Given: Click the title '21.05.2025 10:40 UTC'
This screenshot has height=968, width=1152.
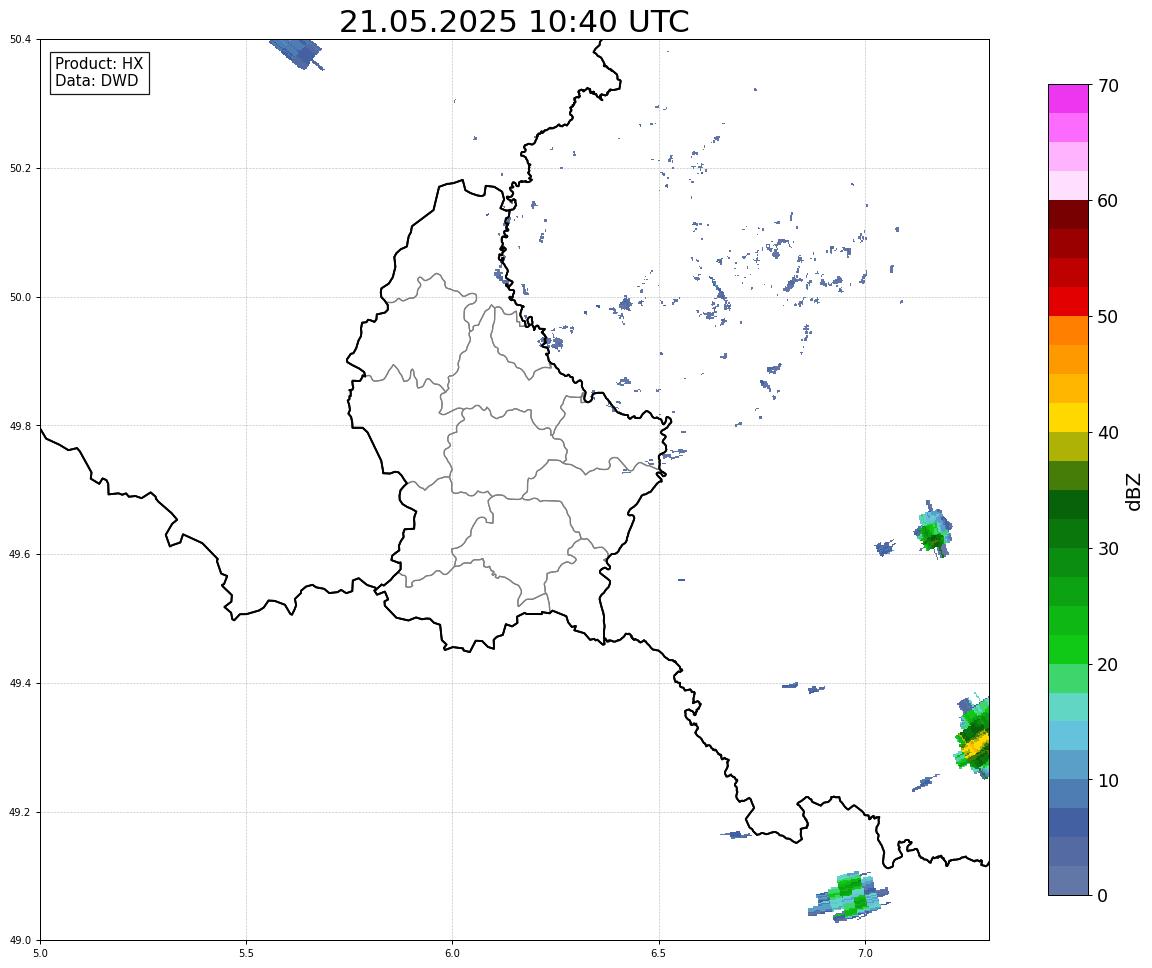Looking at the screenshot, I should click(514, 21).
